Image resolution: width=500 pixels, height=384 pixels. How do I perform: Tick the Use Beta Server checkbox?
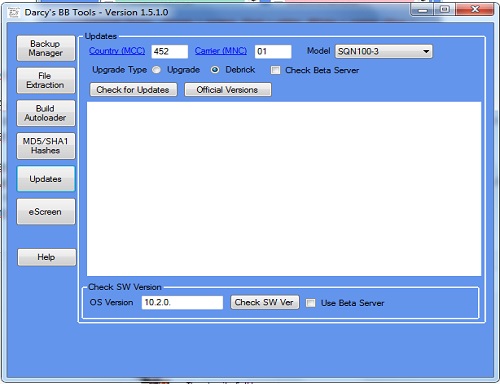[310, 303]
